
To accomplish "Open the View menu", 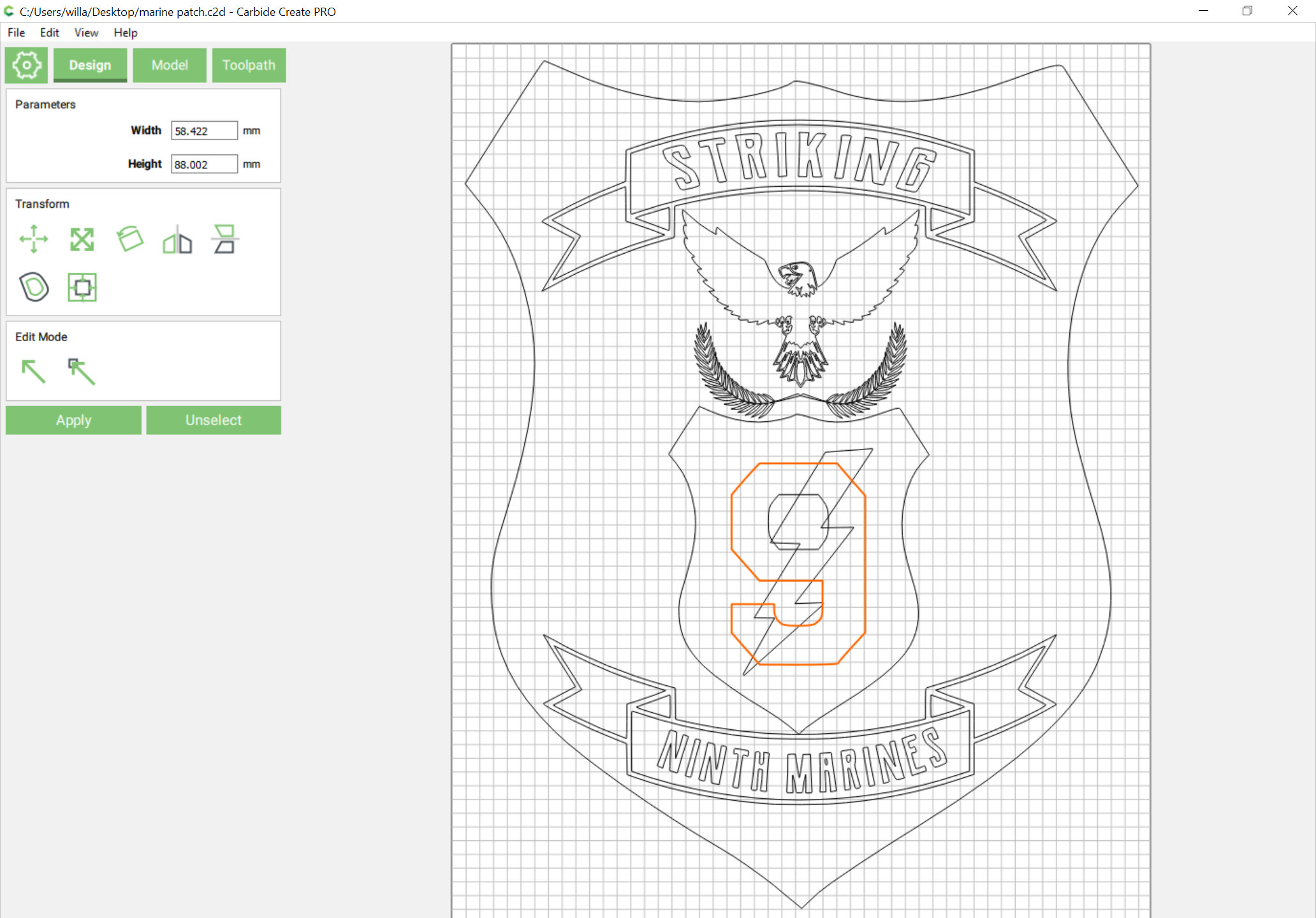I will click(x=86, y=33).
